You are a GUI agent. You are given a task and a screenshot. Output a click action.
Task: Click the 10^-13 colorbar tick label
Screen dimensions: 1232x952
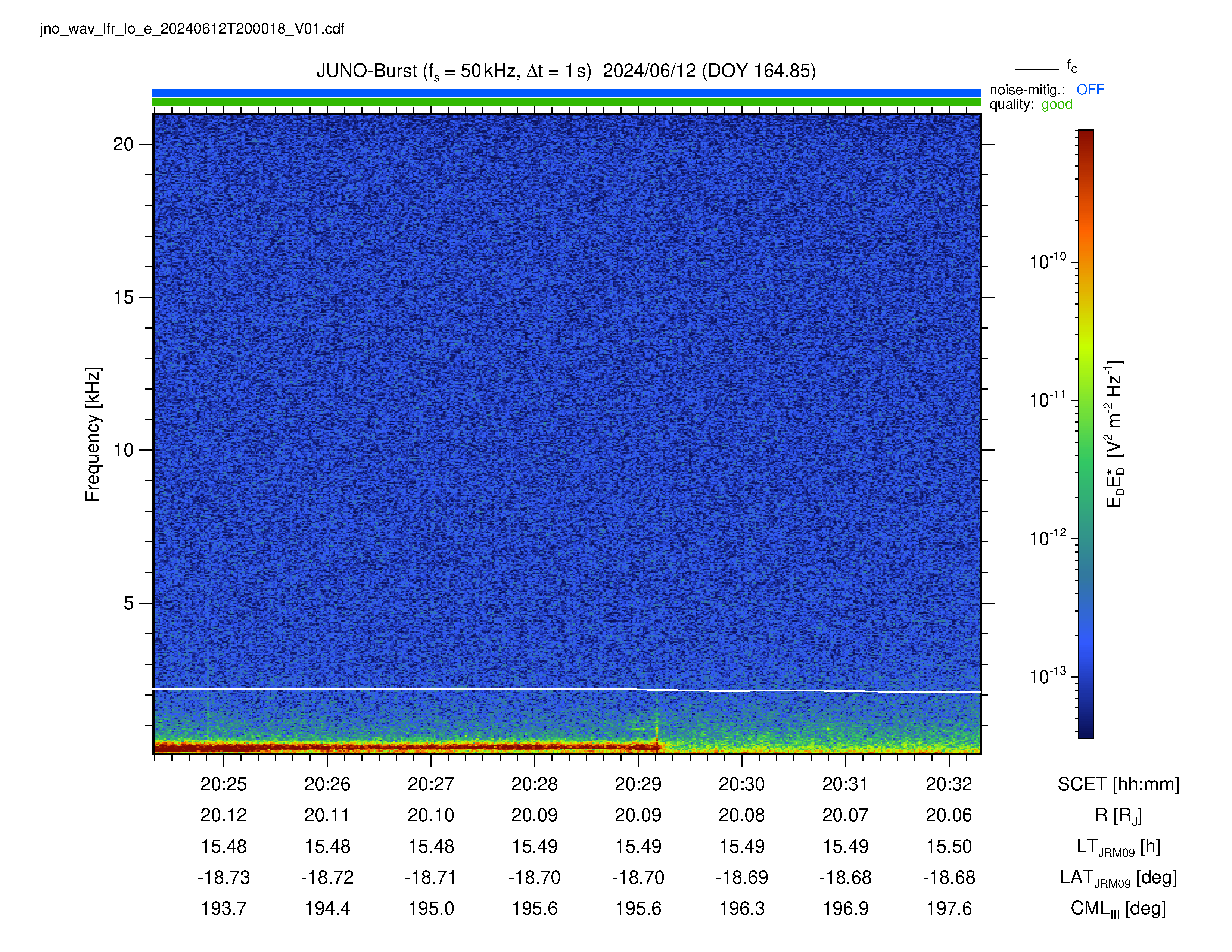pyautogui.click(x=1048, y=676)
